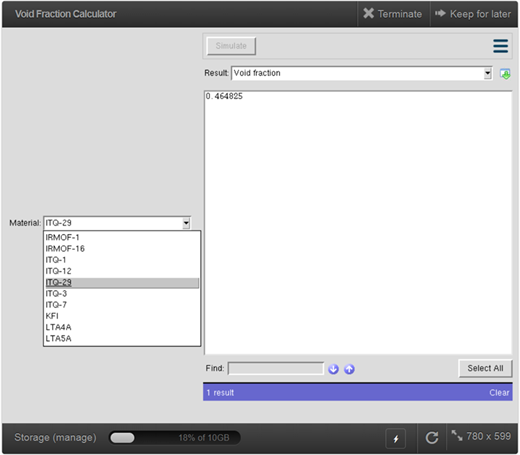Open the Result dropdown arrow
This screenshot has height=455, width=520.
coord(488,73)
